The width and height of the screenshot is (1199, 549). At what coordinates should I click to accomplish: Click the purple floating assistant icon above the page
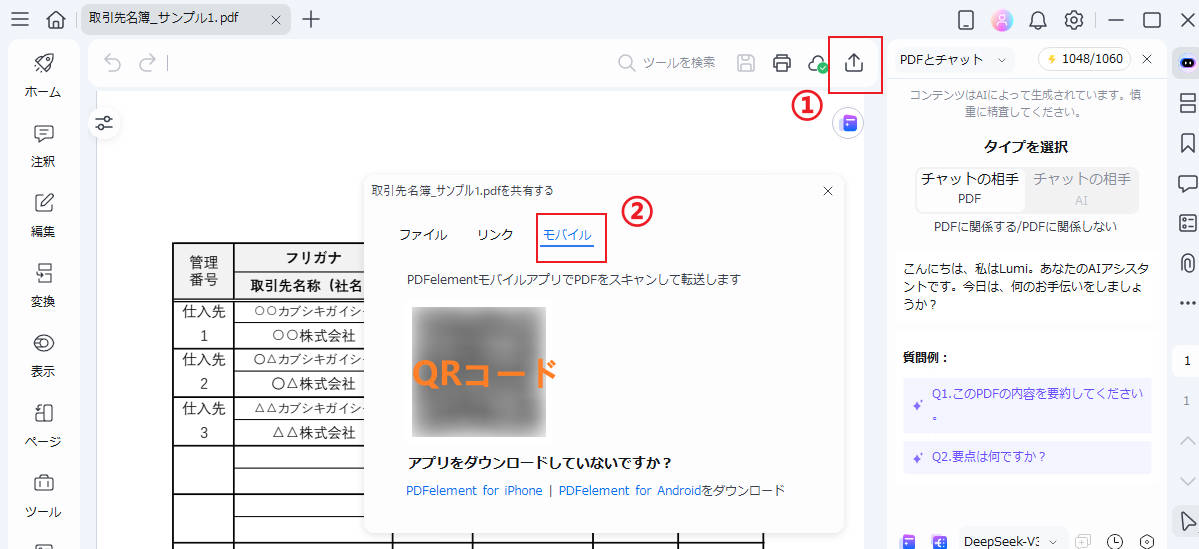(848, 123)
